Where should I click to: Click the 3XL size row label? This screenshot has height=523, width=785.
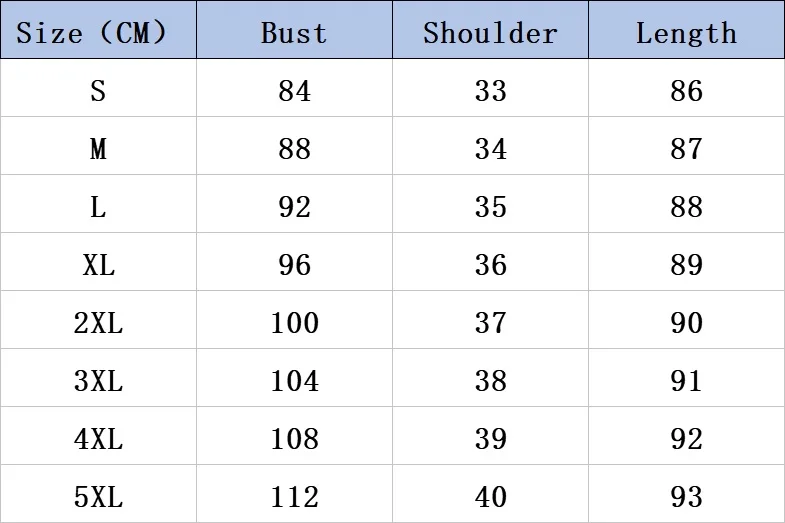tap(98, 381)
